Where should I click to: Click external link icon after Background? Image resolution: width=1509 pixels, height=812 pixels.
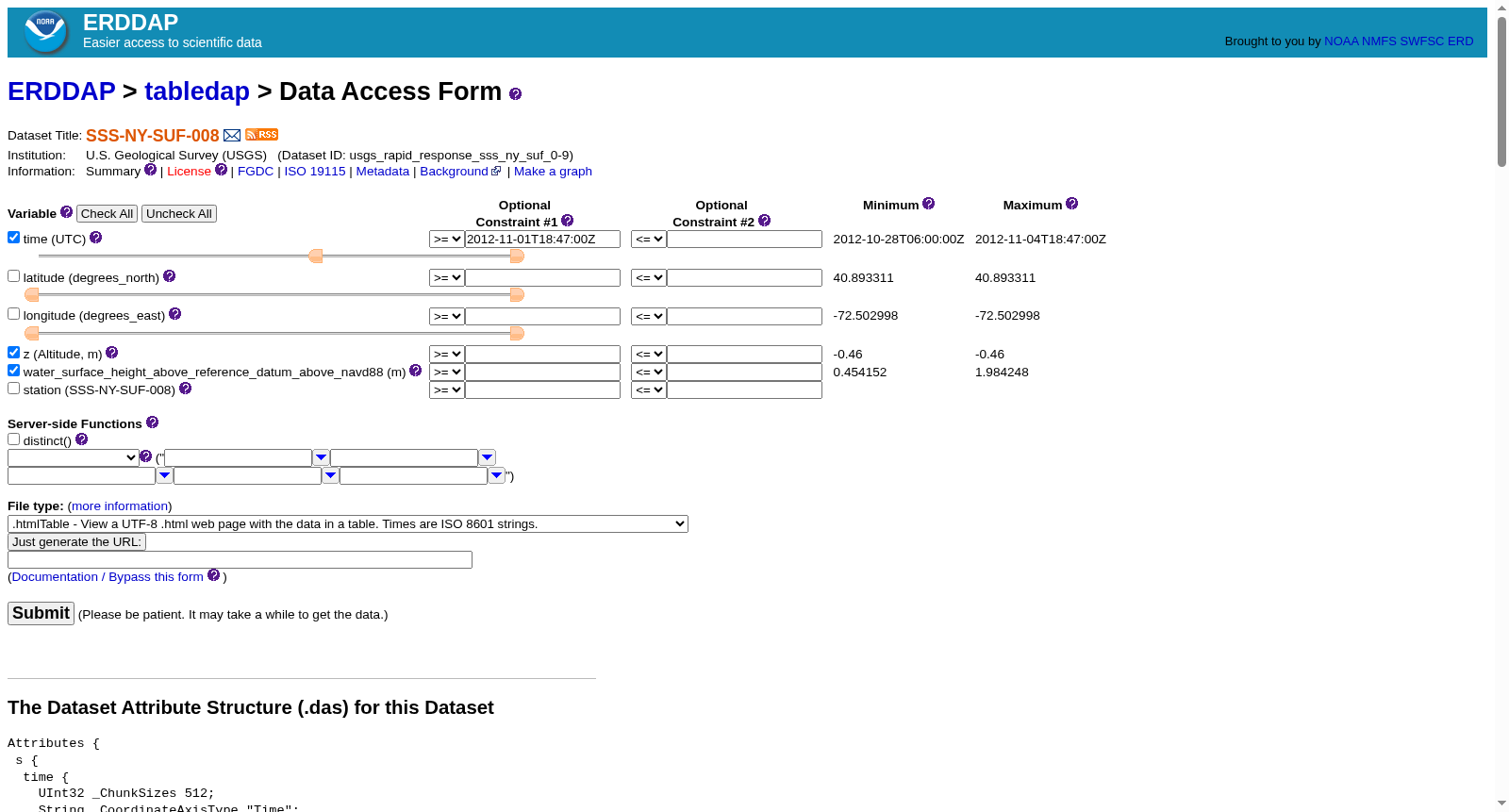click(497, 171)
